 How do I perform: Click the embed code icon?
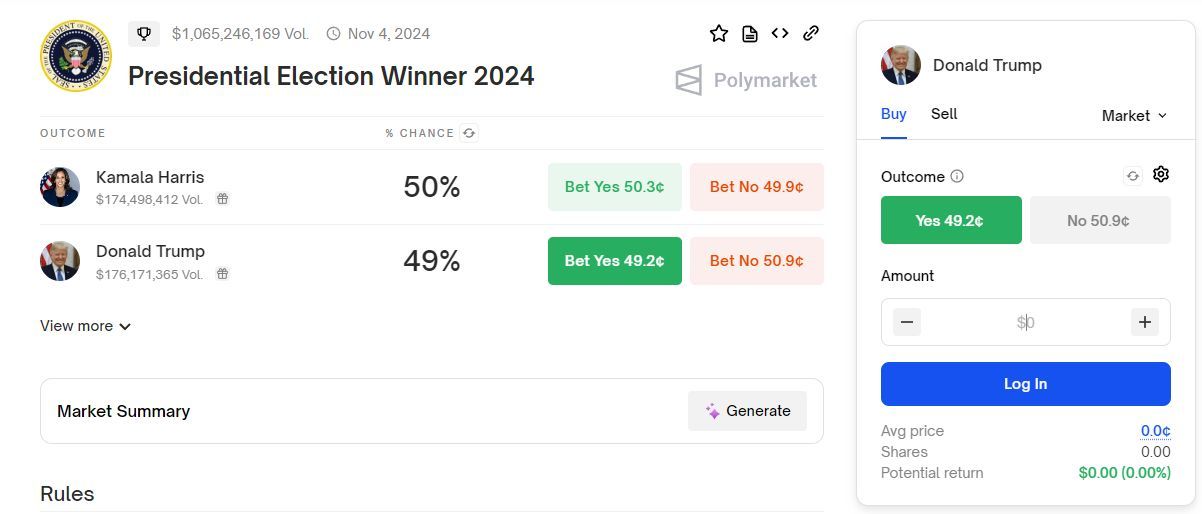780,33
